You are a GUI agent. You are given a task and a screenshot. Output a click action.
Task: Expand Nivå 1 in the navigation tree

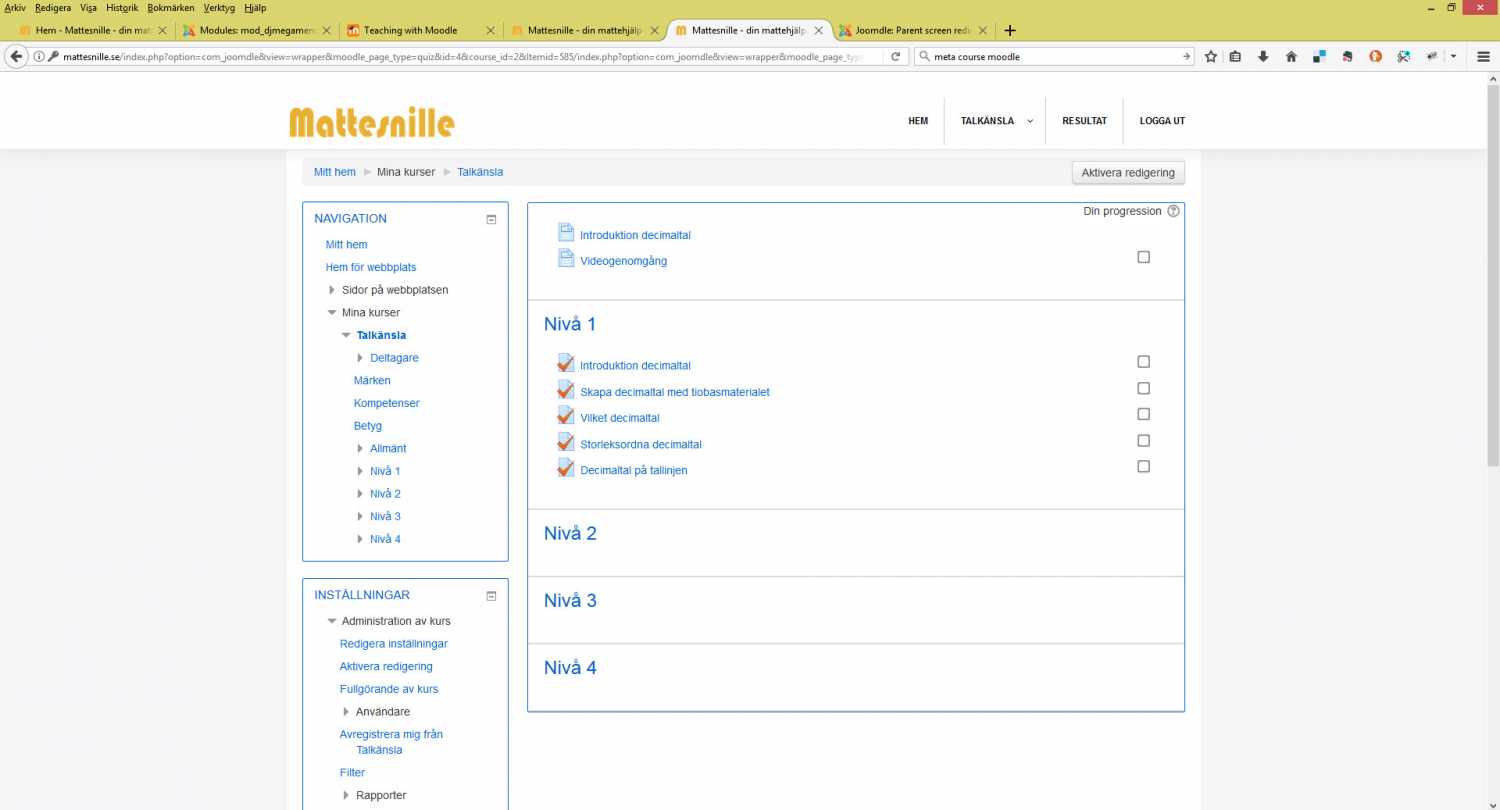click(x=360, y=471)
